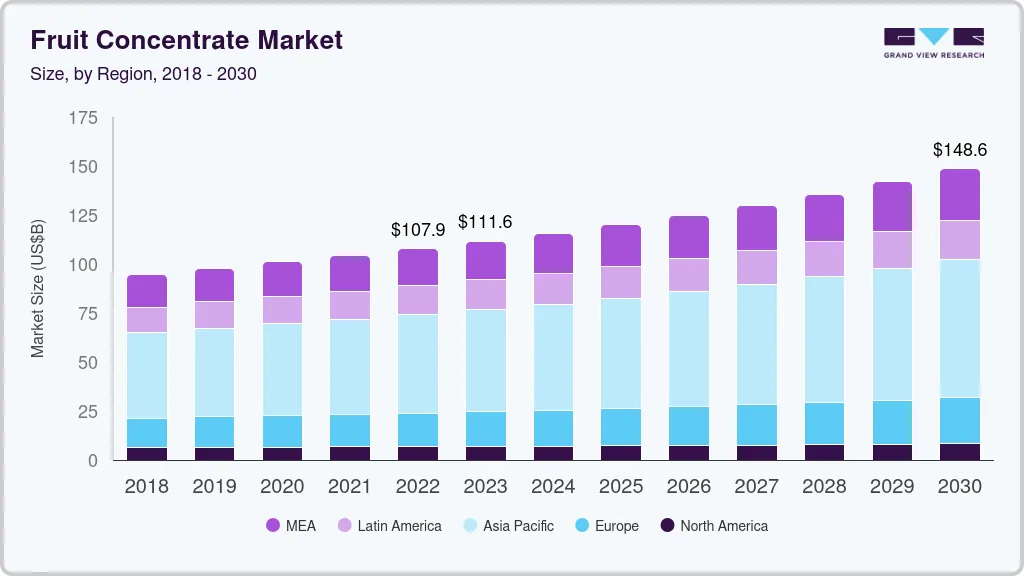Click the $107.9 data label
Screen dimensions: 1024x576
(x=418, y=230)
